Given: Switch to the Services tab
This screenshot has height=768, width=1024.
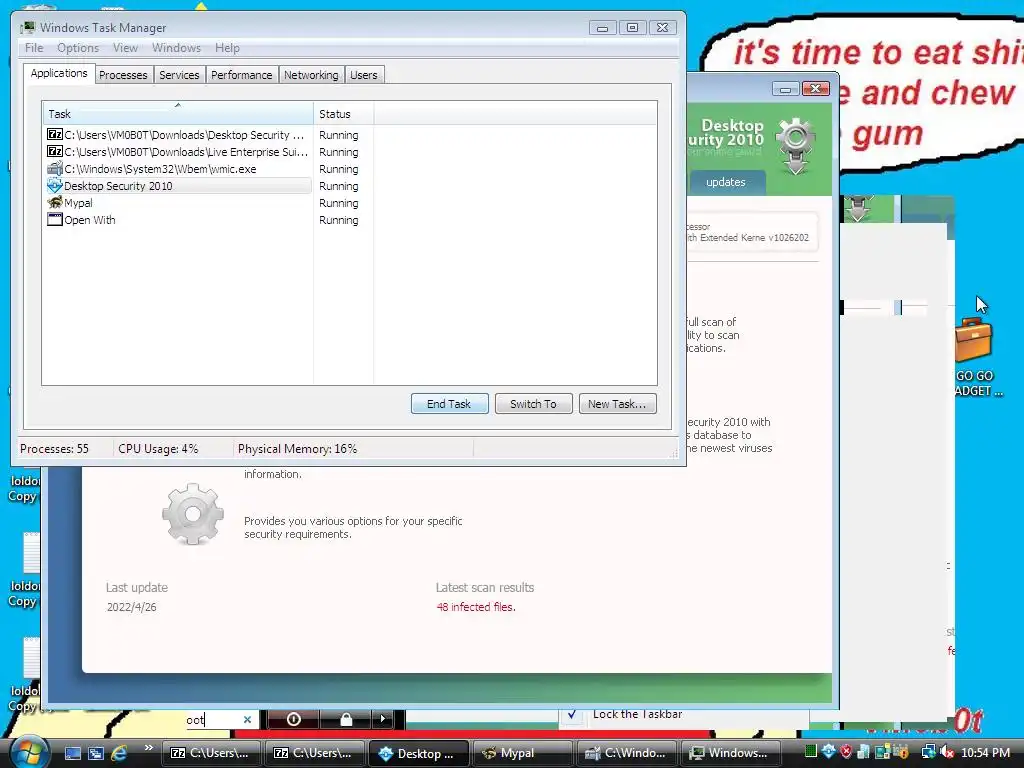Looking at the screenshot, I should click(179, 75).
